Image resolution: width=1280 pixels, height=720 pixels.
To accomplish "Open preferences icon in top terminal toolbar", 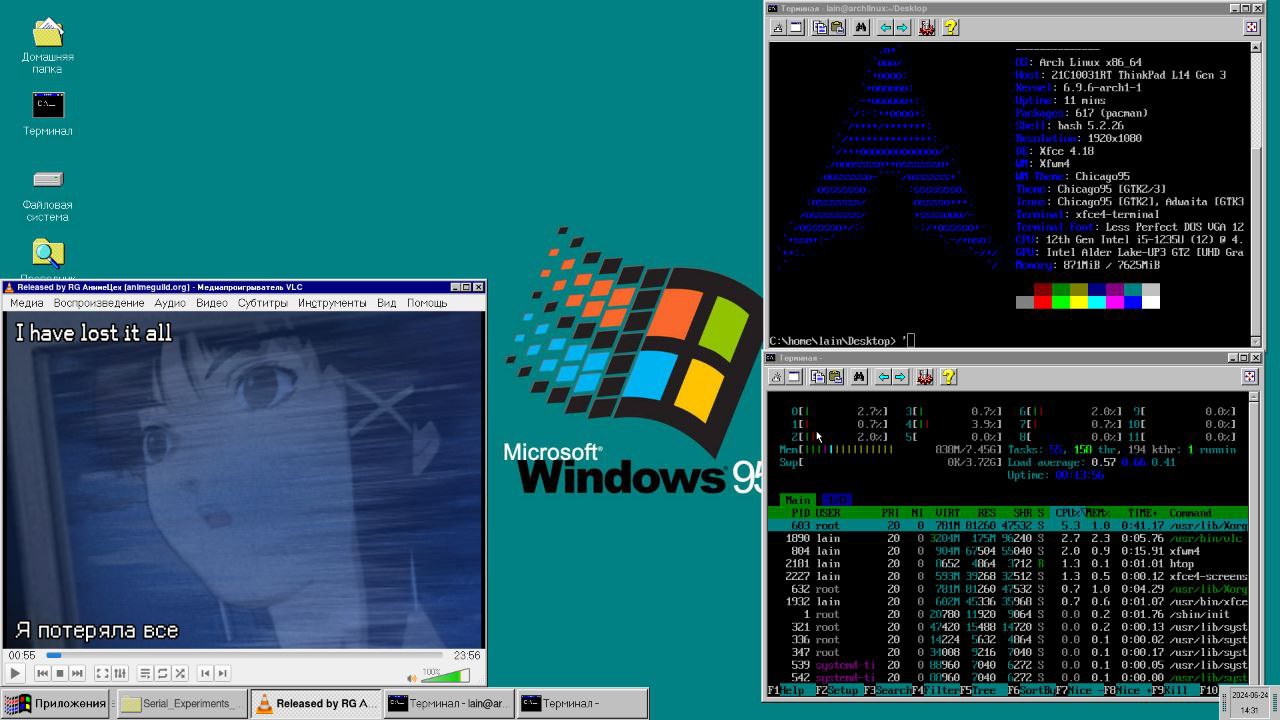I will [x=926, y=28].
